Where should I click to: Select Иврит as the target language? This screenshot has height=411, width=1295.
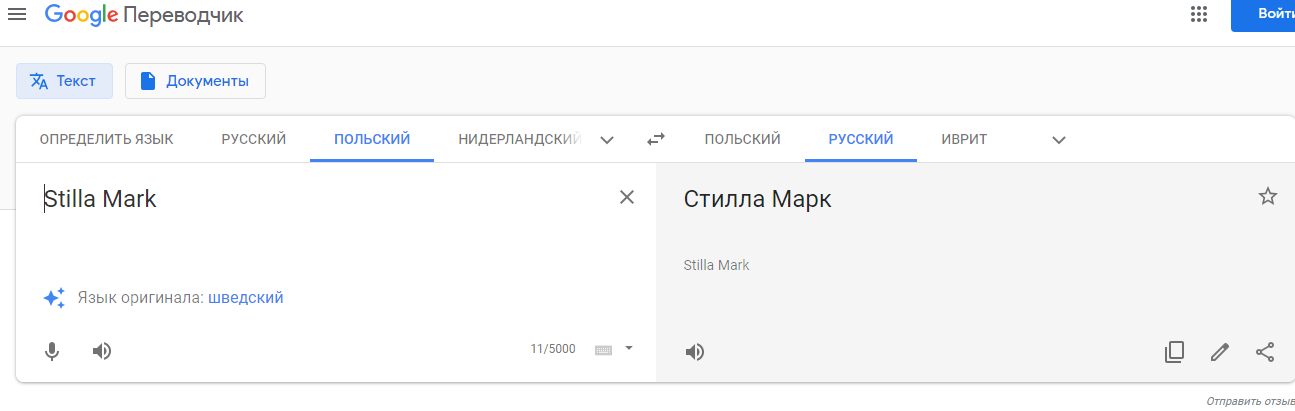click(964, 139)
